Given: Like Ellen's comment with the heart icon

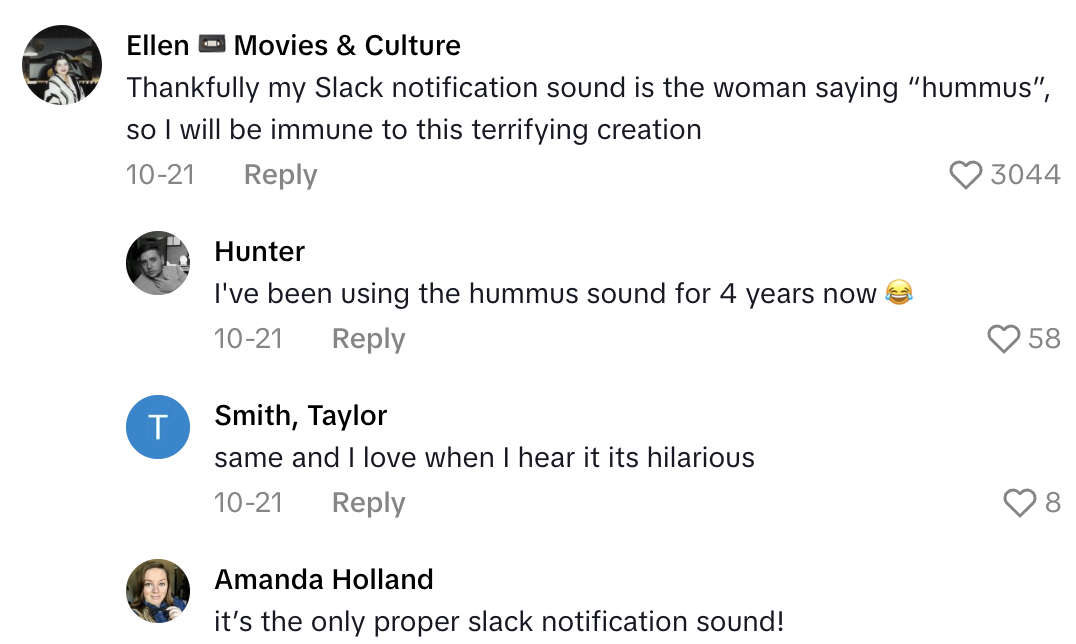Looking at the screenshot, I should (965, 176).
